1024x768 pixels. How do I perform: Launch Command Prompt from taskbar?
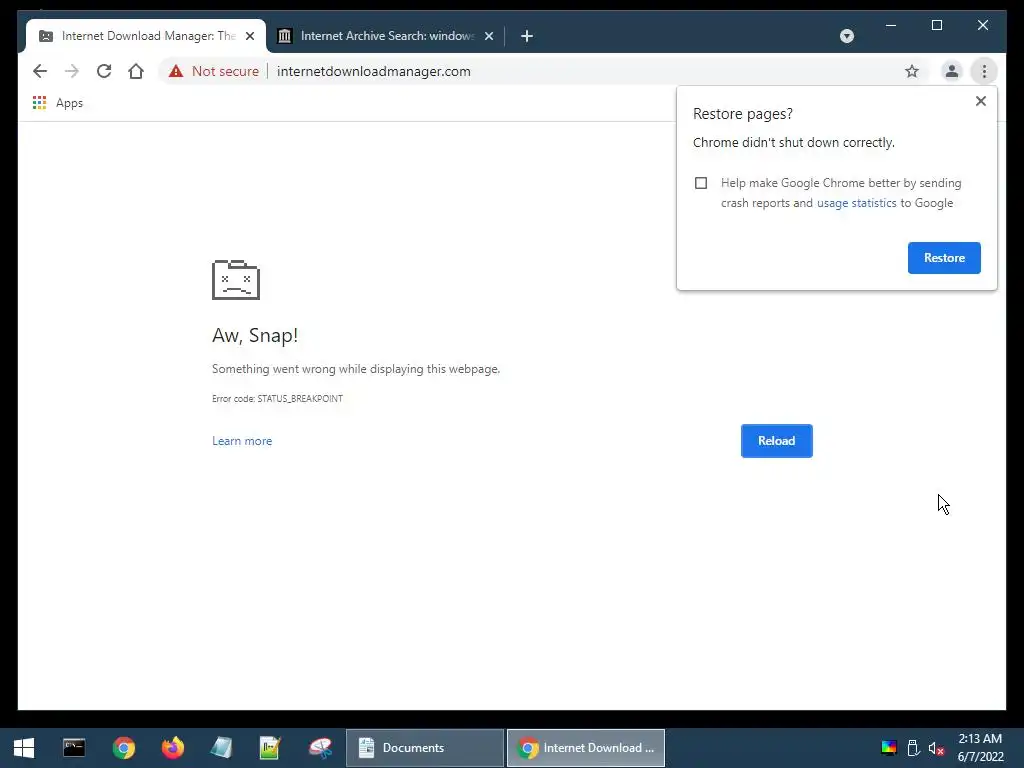click(74, 748)
